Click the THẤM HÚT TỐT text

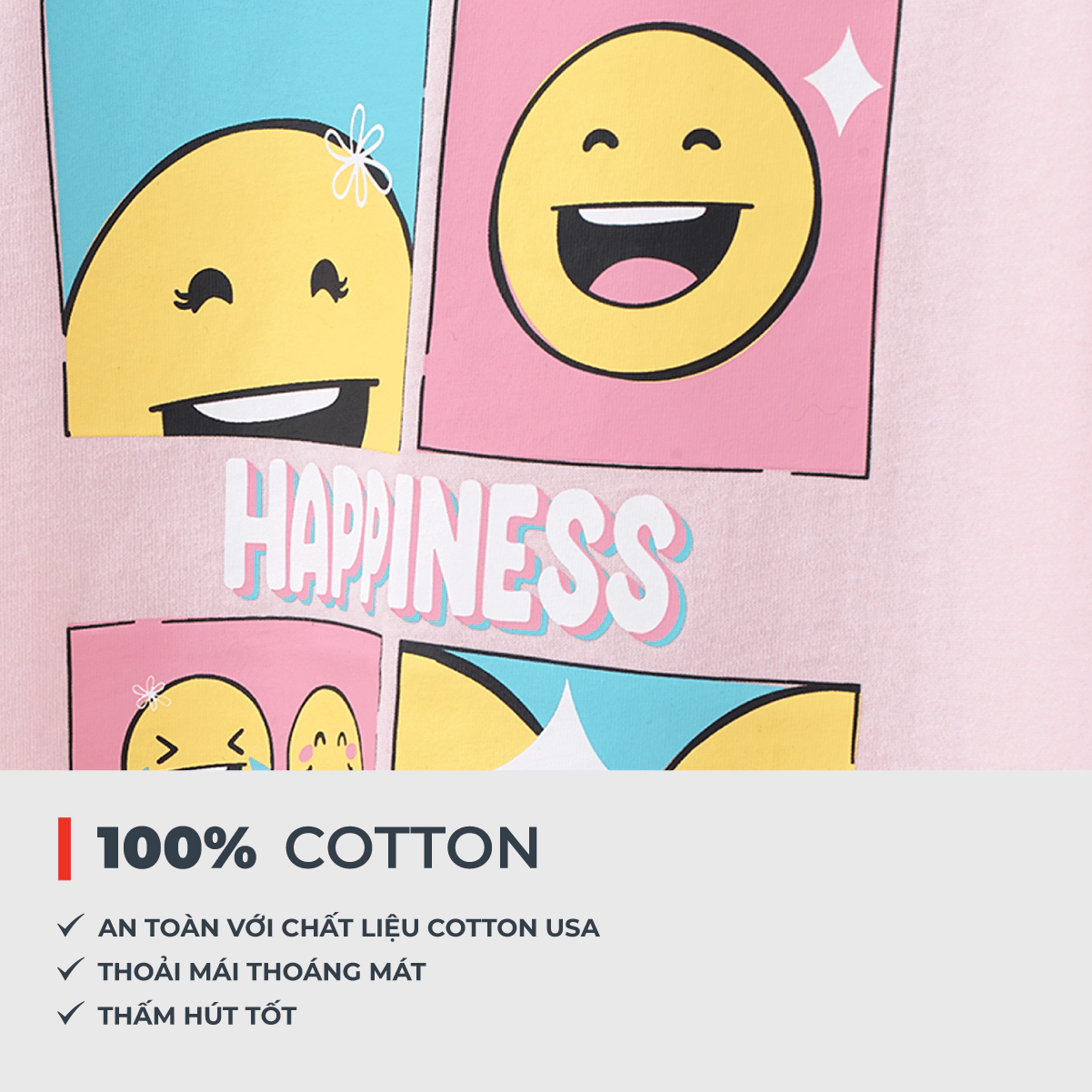(197, 1015)
